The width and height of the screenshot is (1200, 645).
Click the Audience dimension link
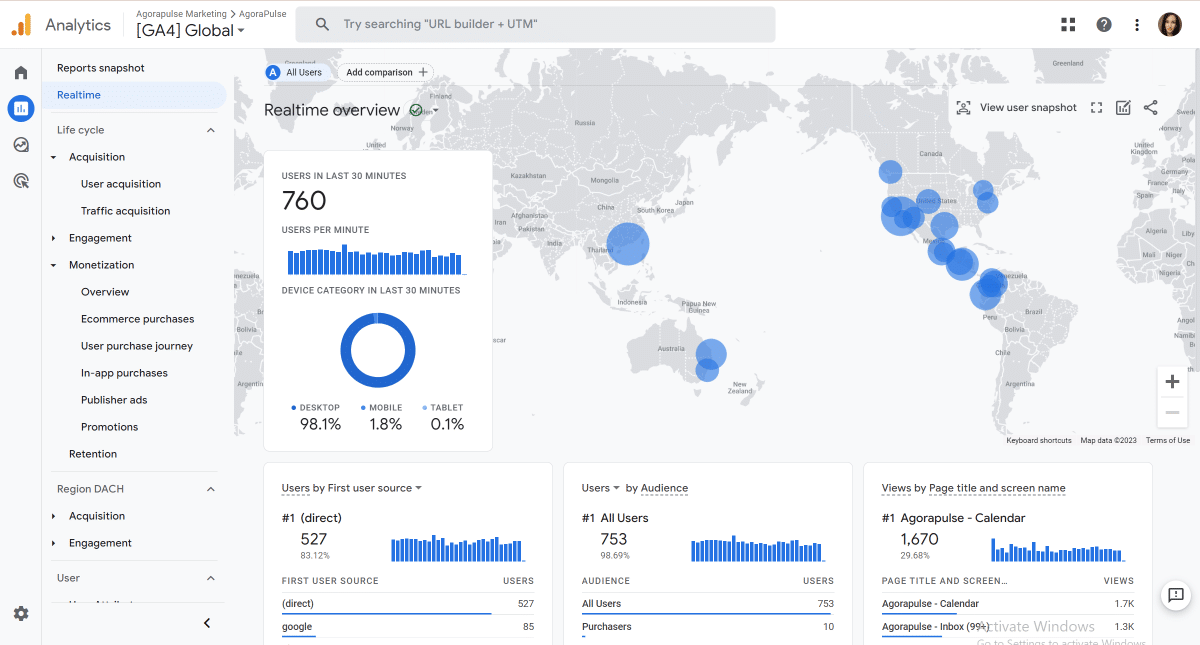(664, 488)
